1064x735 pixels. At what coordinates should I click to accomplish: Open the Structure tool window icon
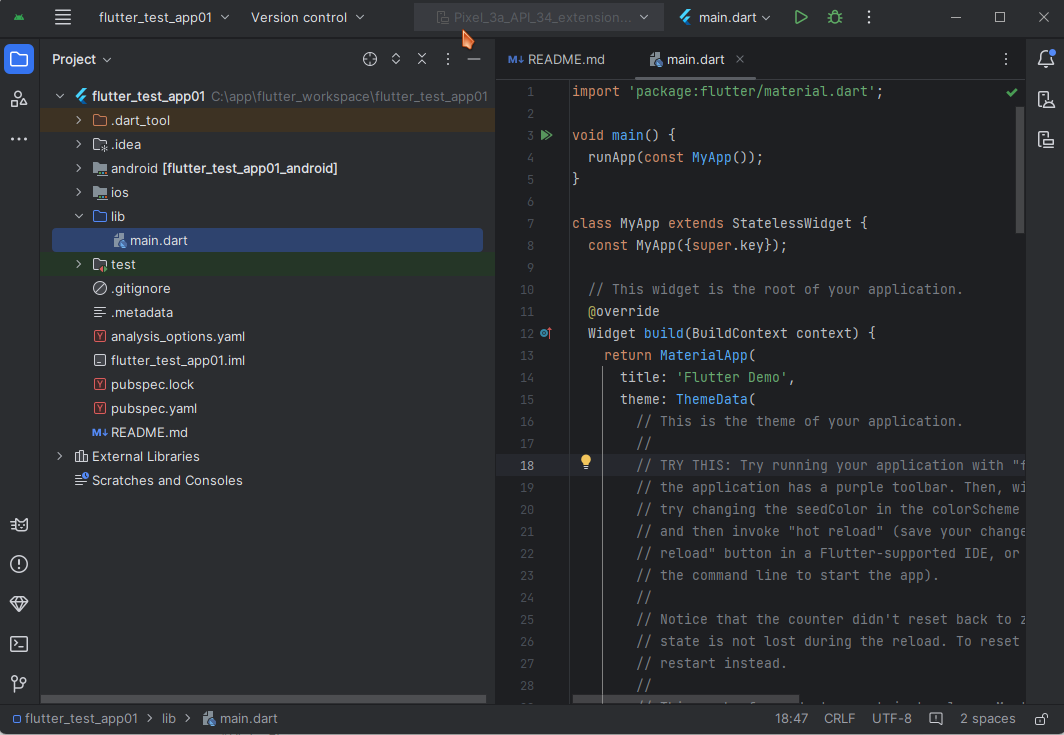coord(19,99)
